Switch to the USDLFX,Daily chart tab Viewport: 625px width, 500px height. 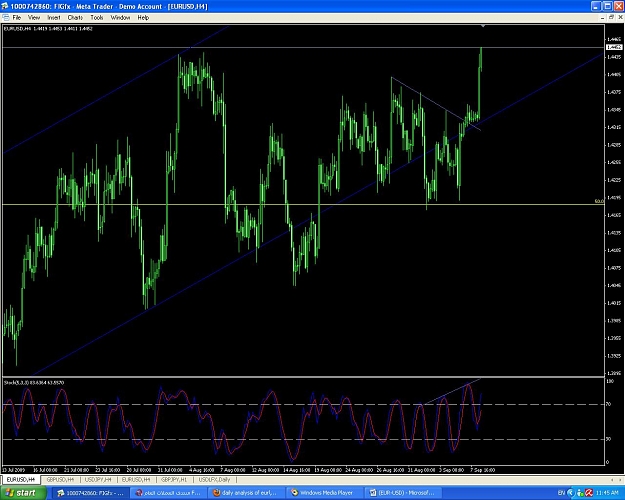tap(214, 480)
